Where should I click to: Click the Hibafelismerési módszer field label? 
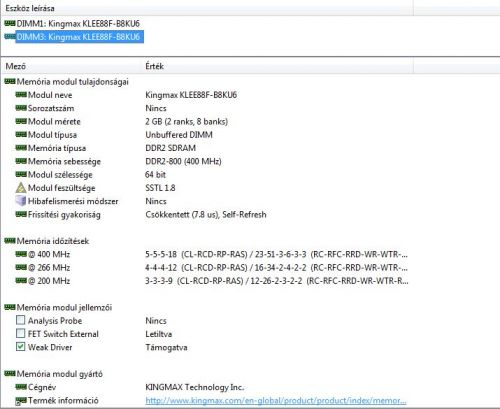coord(73,201)
